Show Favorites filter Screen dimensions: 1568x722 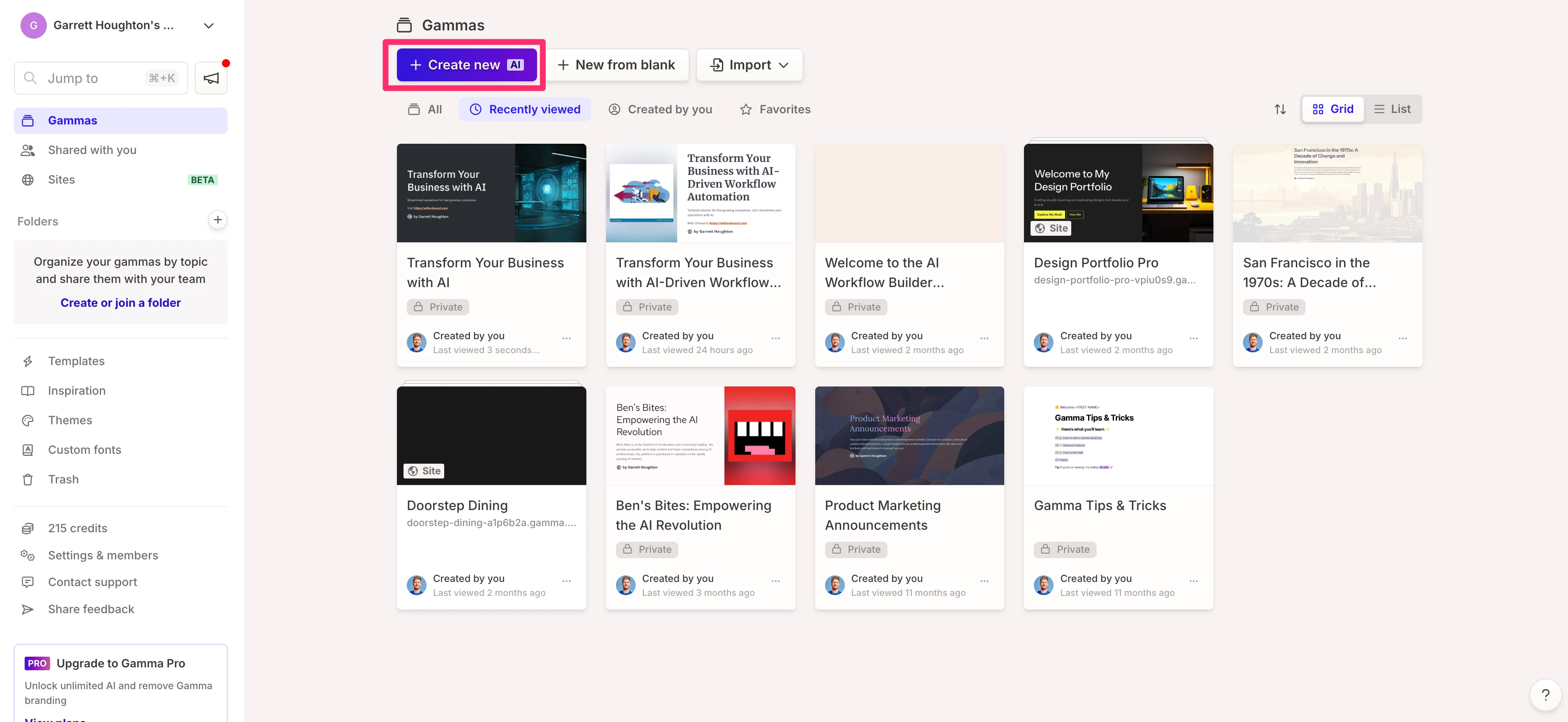point(775,110)
